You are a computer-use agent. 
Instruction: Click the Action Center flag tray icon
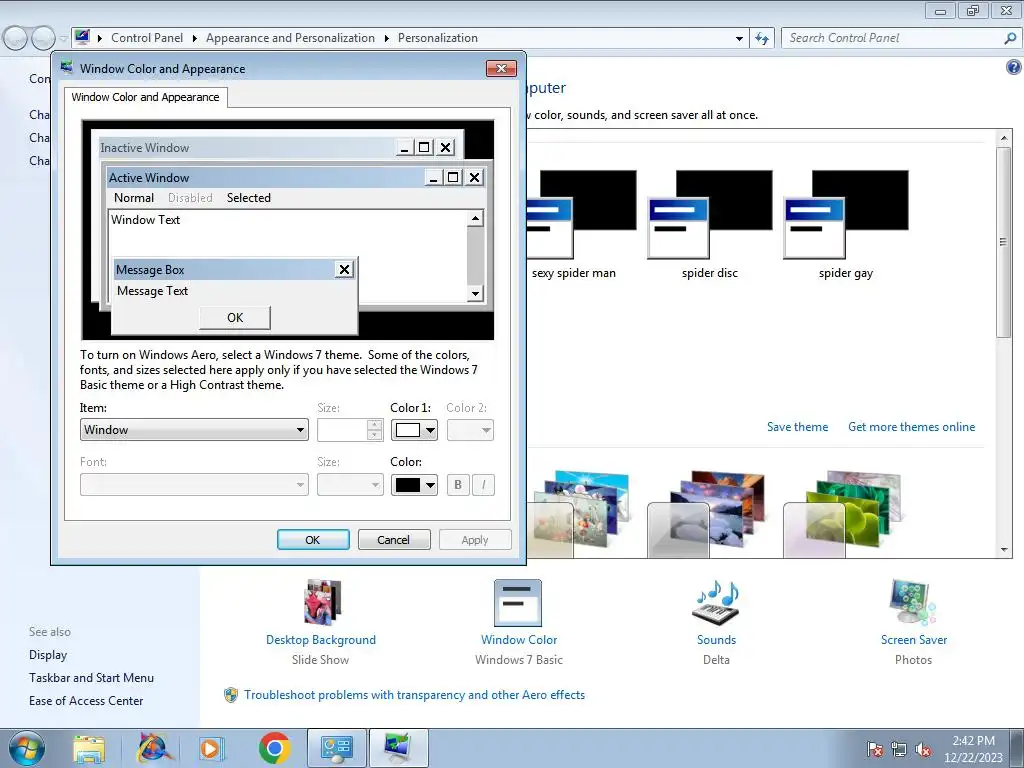click(x=874, y=750)
